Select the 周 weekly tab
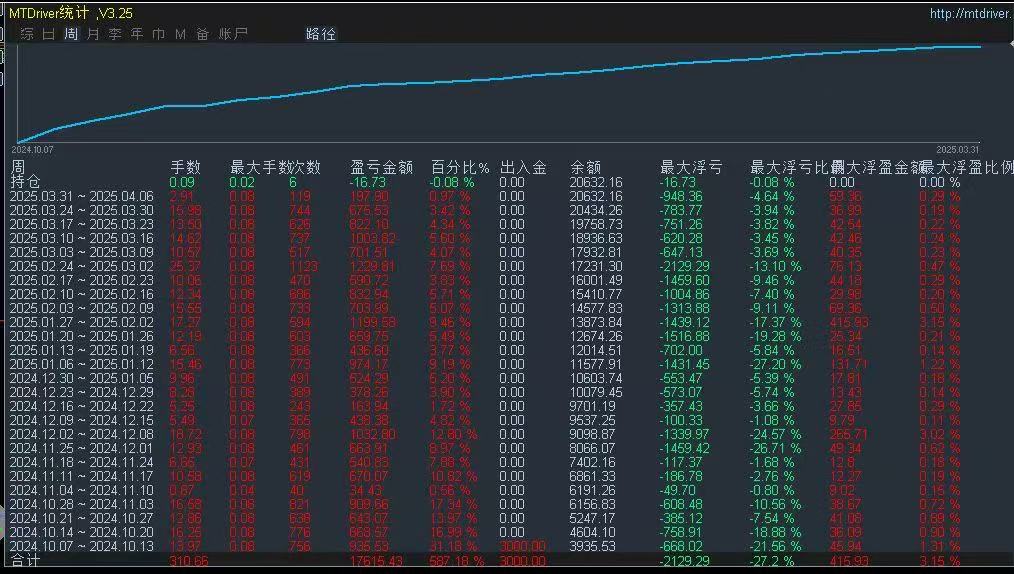Image resolution: width=1014 pixels, height=574 pixels. pos(71,34)
